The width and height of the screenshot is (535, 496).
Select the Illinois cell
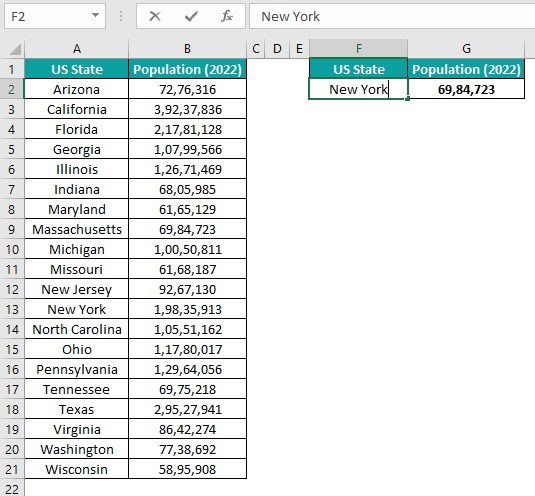coord(77,169)
